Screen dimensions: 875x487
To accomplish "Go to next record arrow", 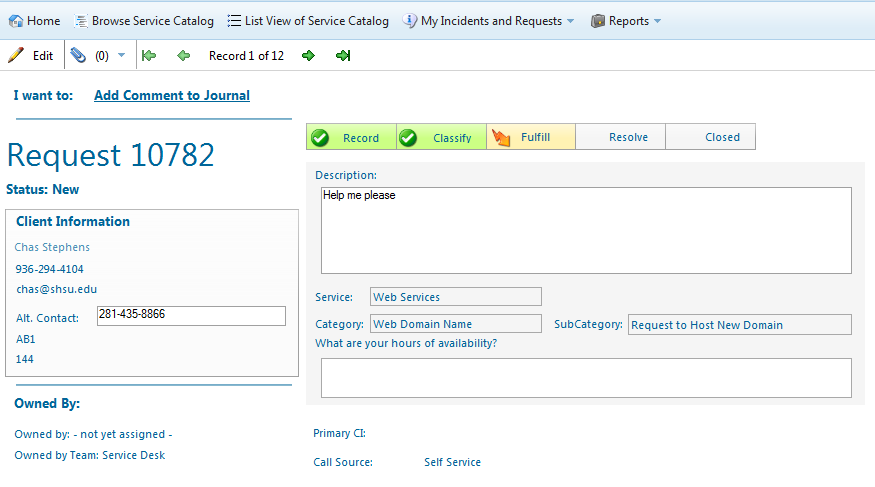I will (308, 55).
